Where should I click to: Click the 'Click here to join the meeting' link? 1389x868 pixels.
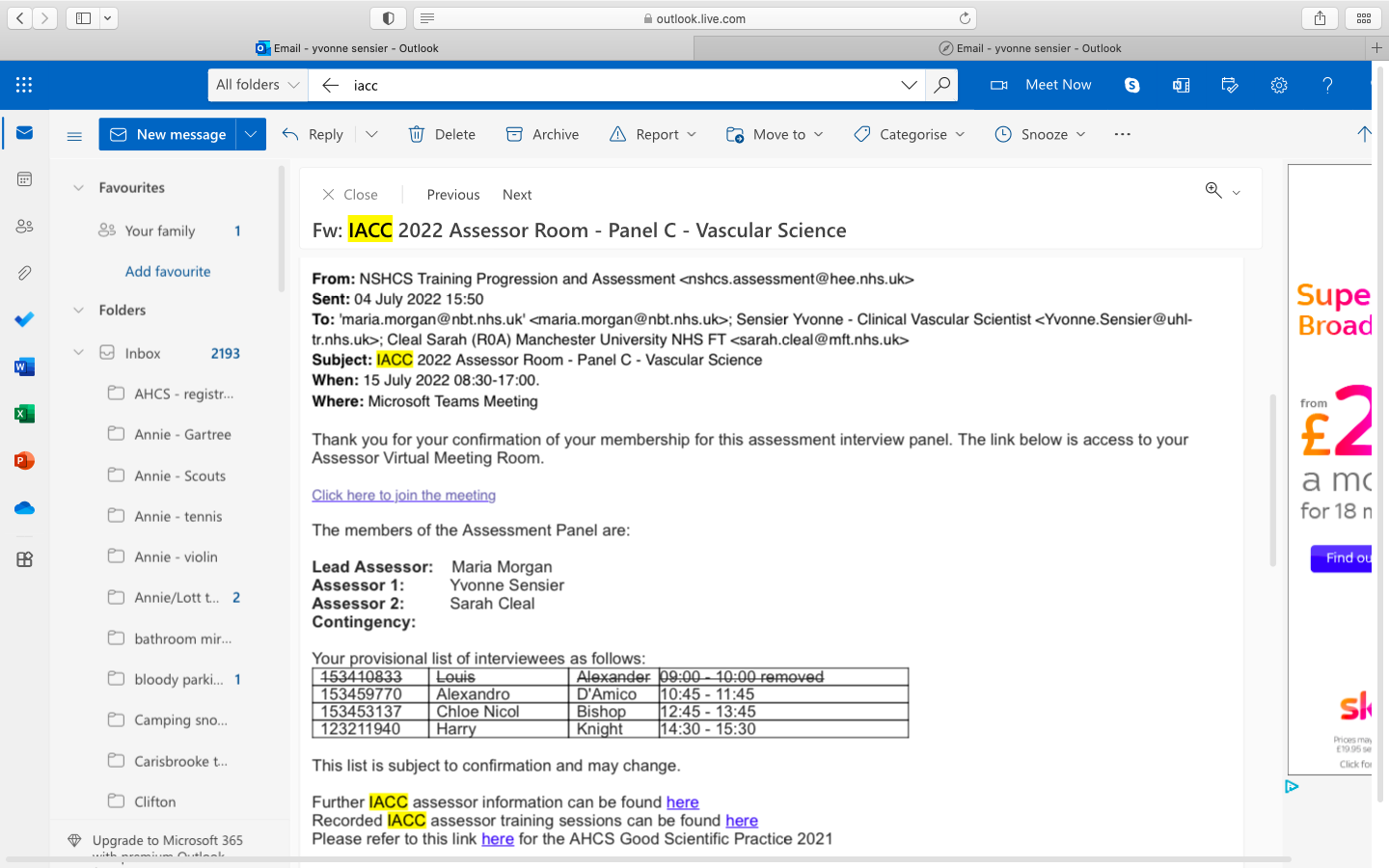[x=403, y=495]
